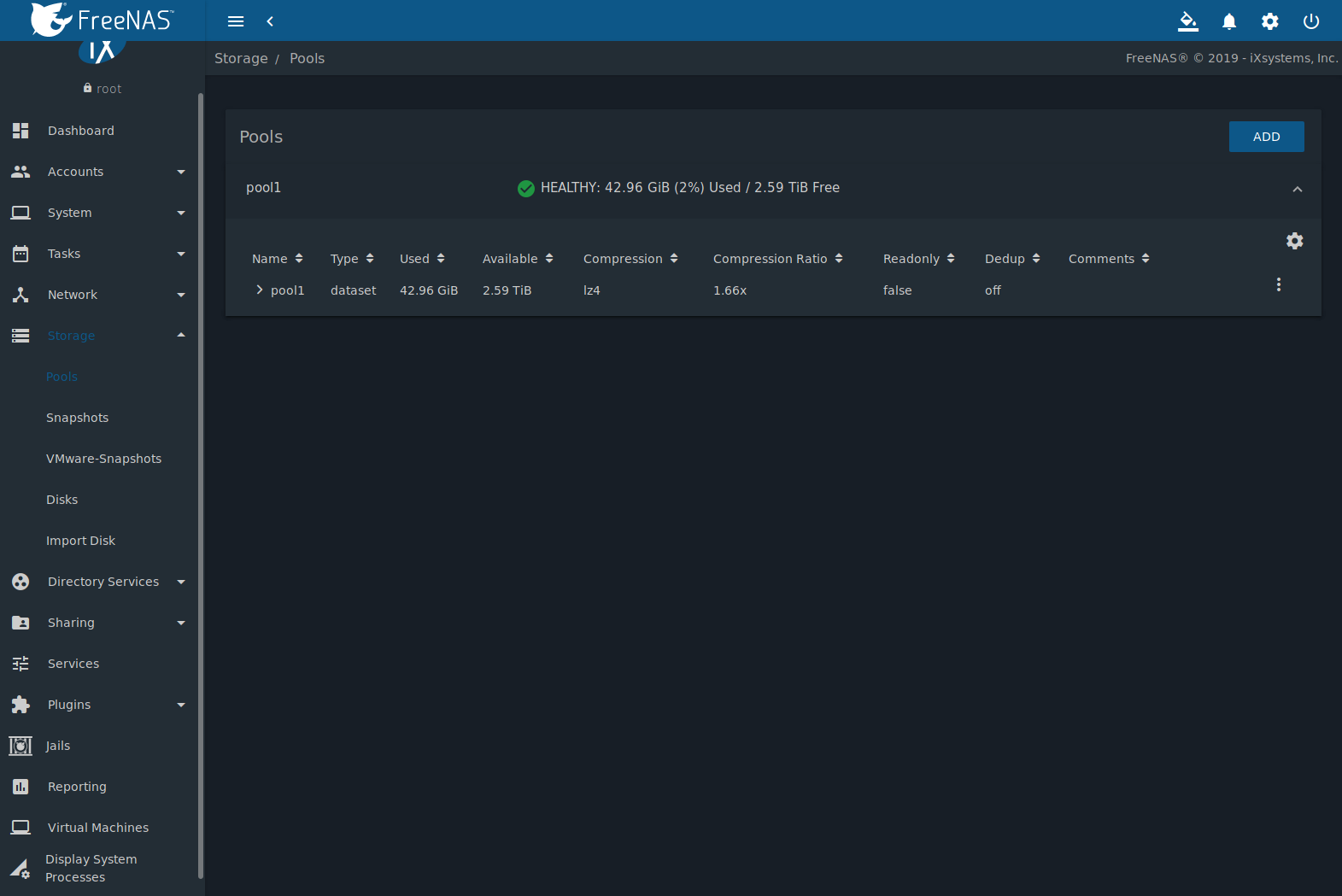The image size is (1342, 896).
Task: Sort by the Dedup column
Action: (1012, 259)
